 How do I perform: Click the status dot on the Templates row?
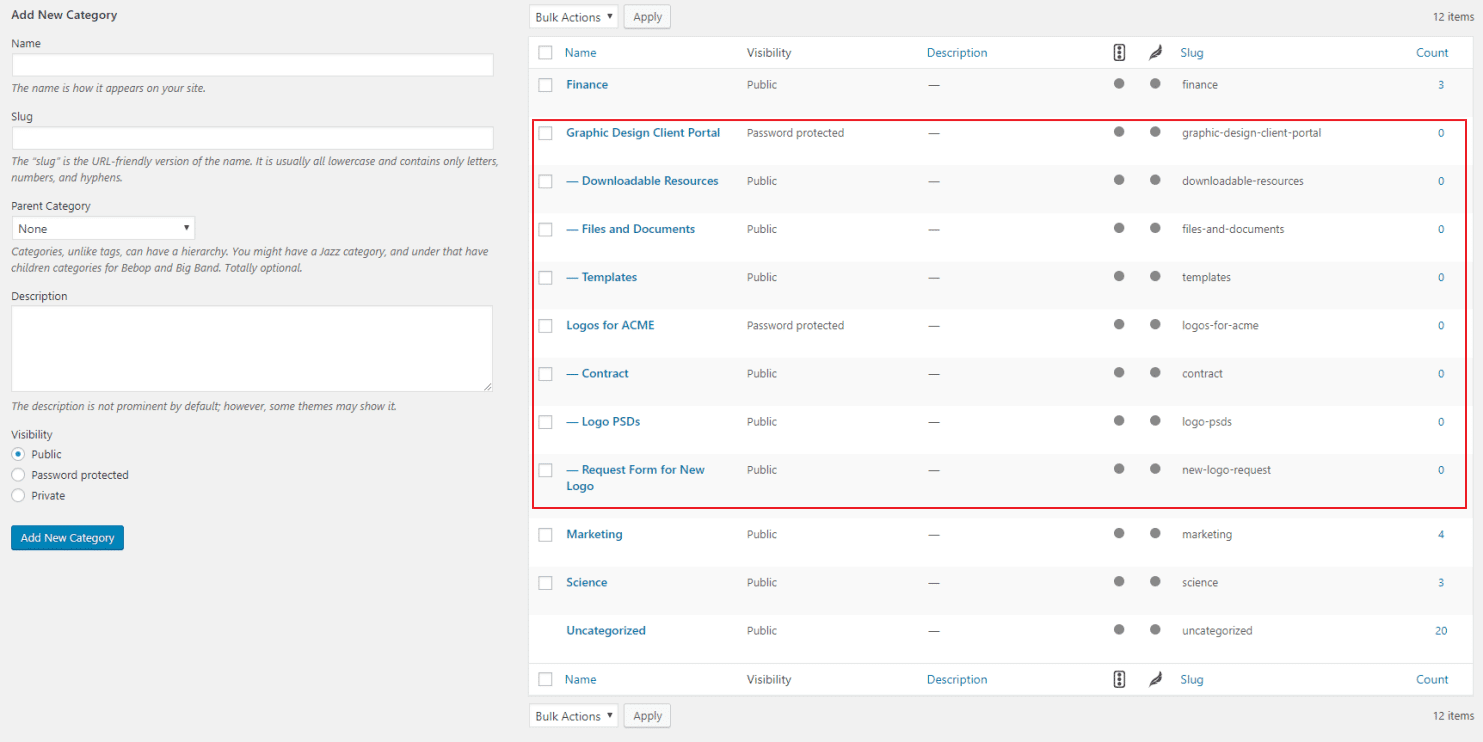click(1119, 277)
